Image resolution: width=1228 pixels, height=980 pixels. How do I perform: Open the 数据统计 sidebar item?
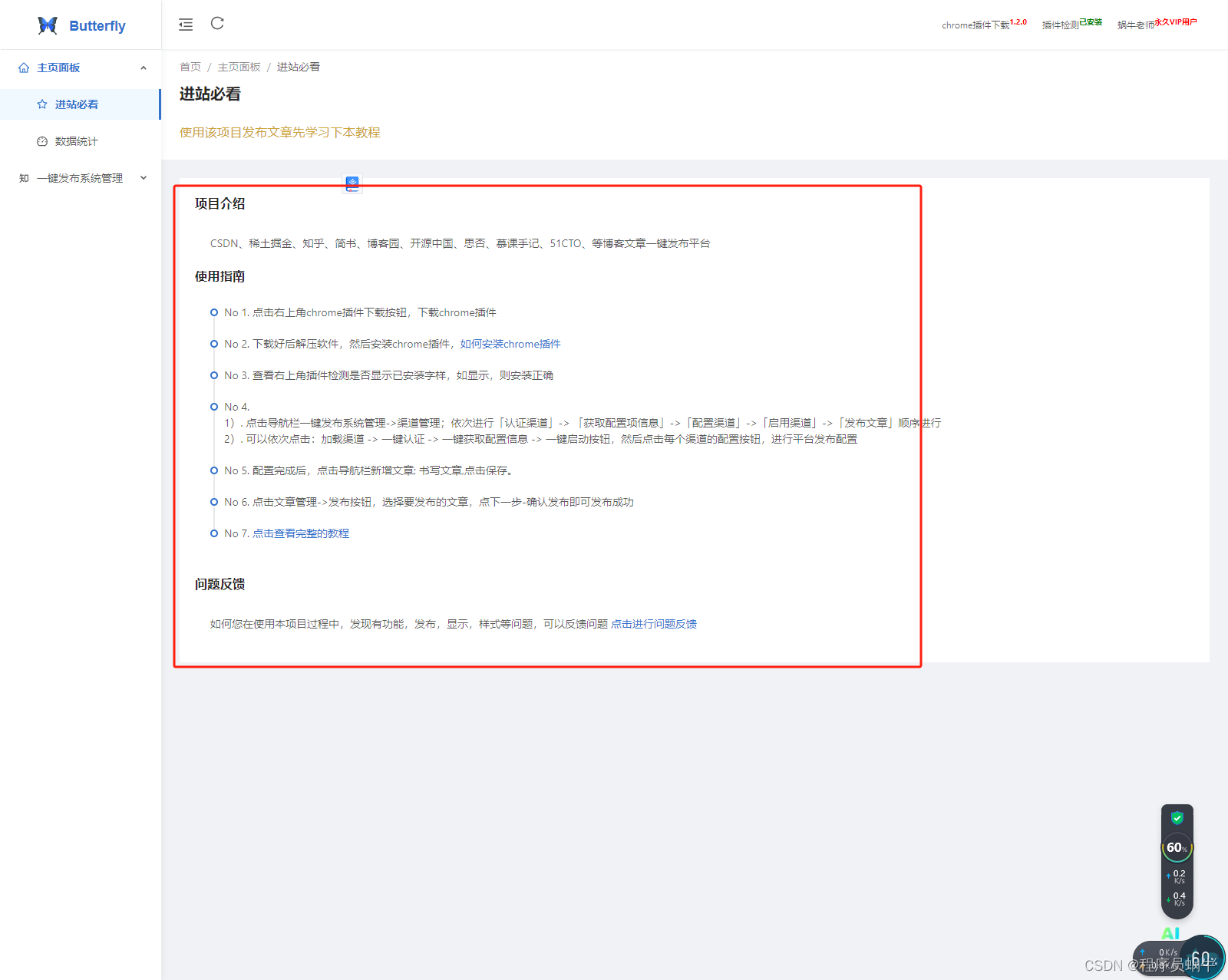tap(80, 141)
